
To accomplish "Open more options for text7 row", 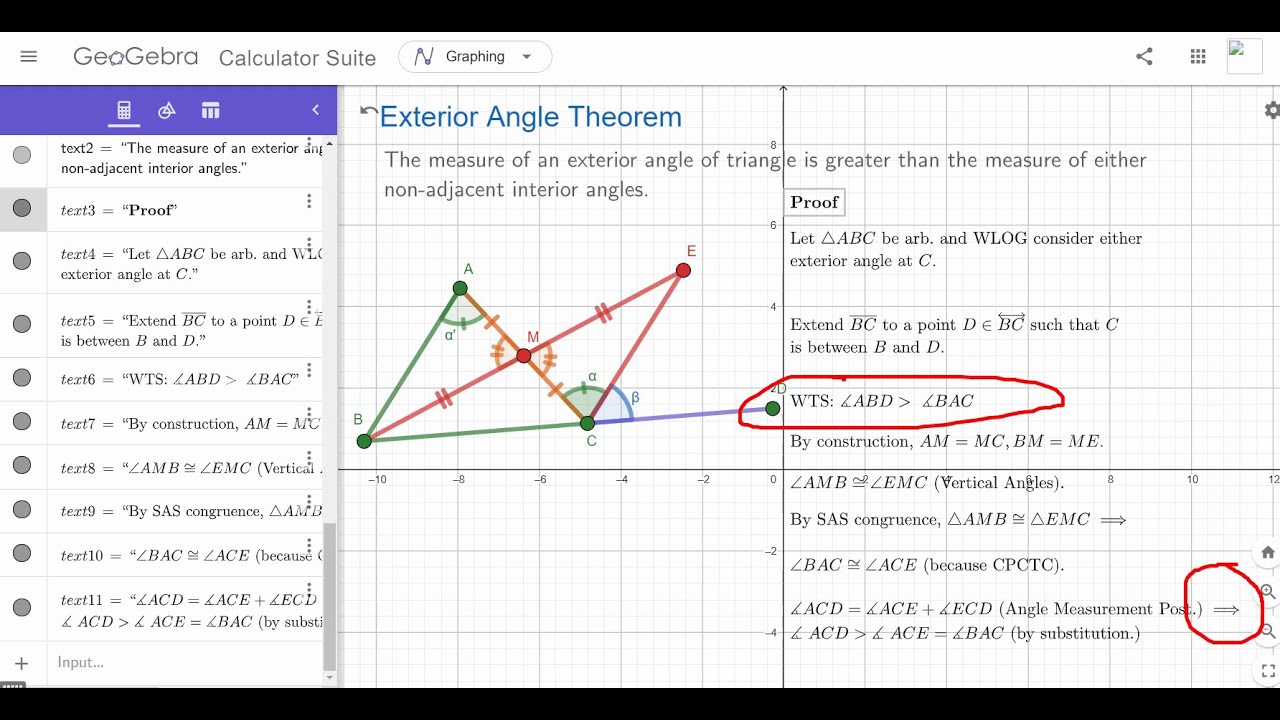I will tap(309, 414).
